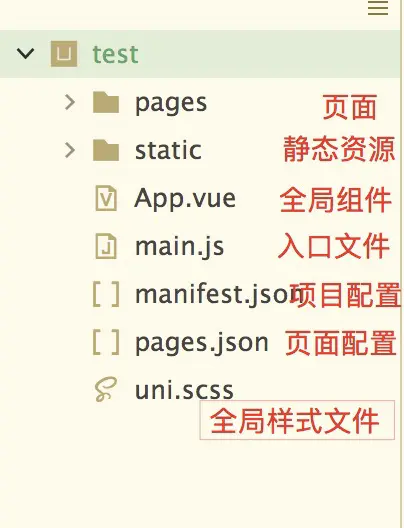Expand the static folder arrow
404x528 pixels.
click(x=70, y=150)
